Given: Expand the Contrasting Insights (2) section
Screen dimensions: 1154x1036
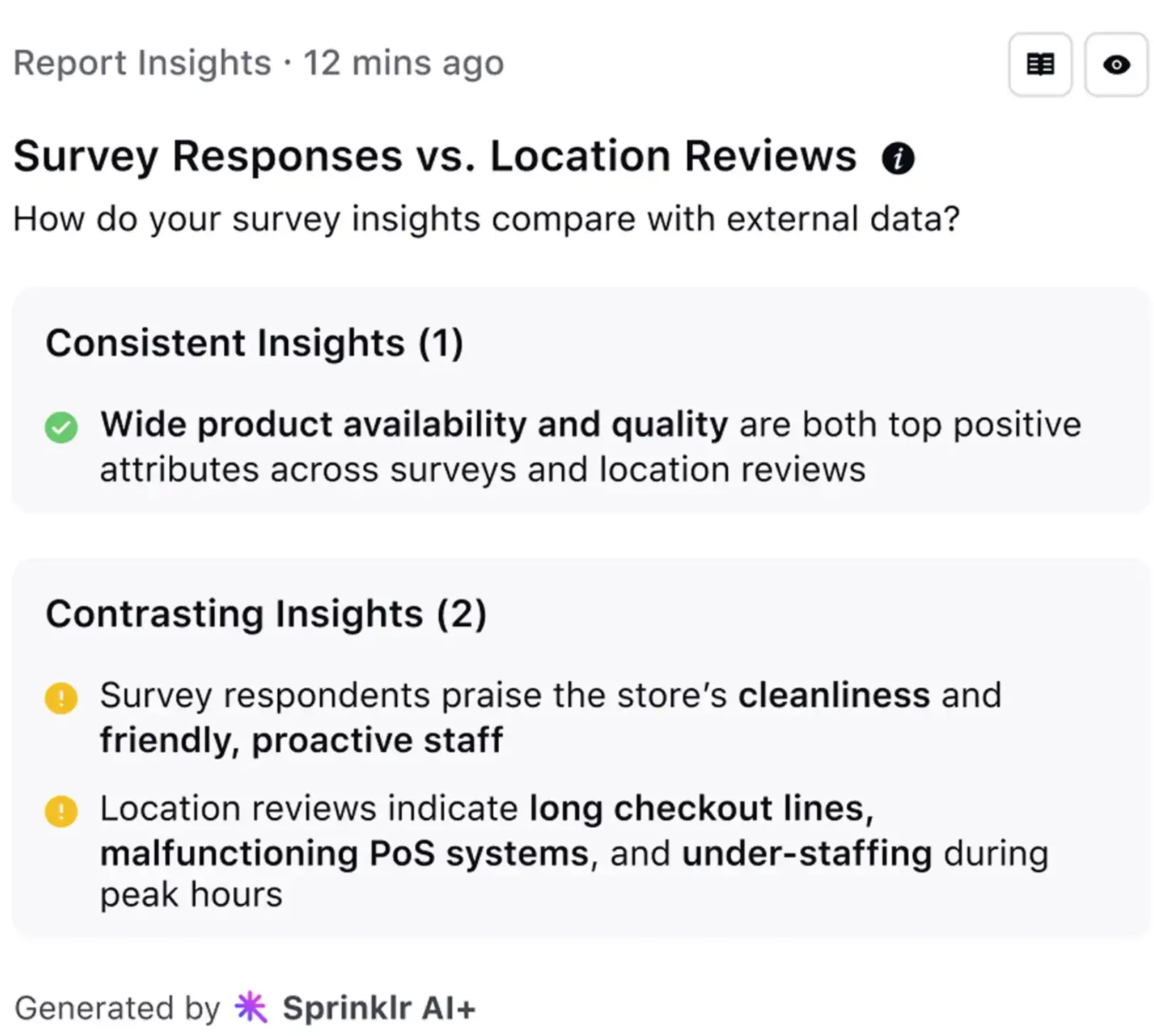Looking at the screenshot, I should coord(267,614).
